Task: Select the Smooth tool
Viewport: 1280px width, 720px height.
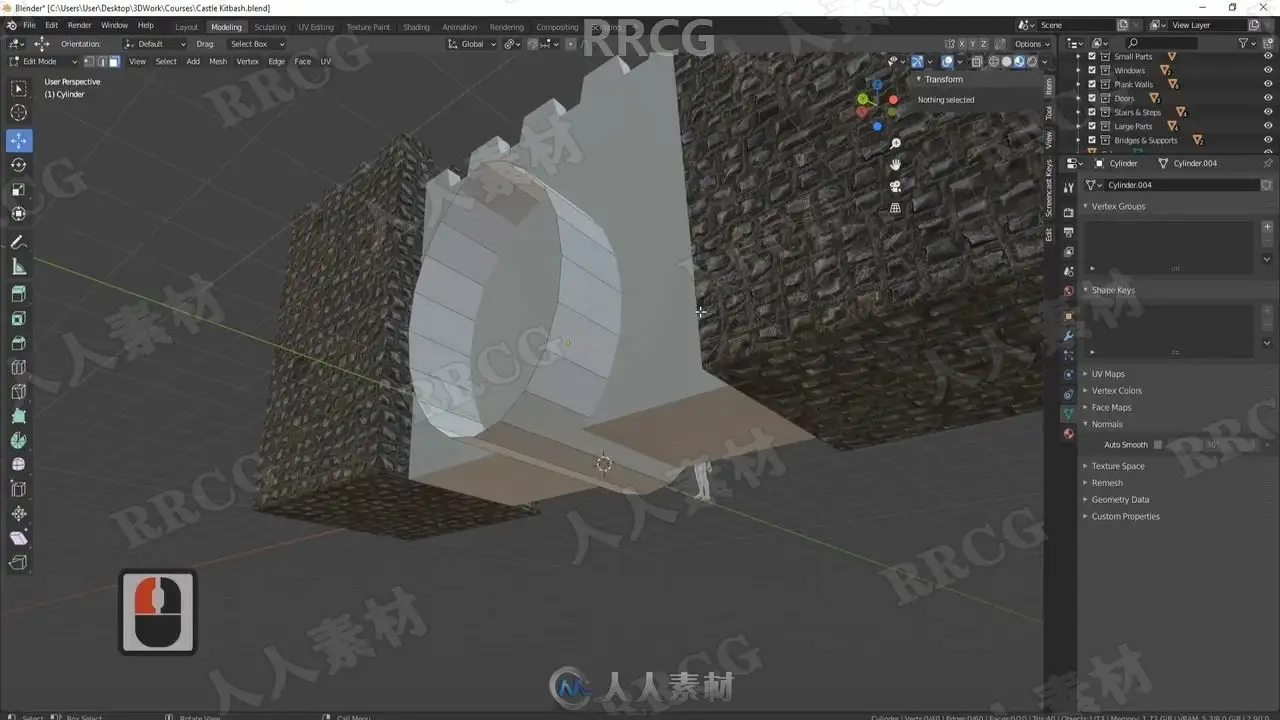Action: pos(19,464)
